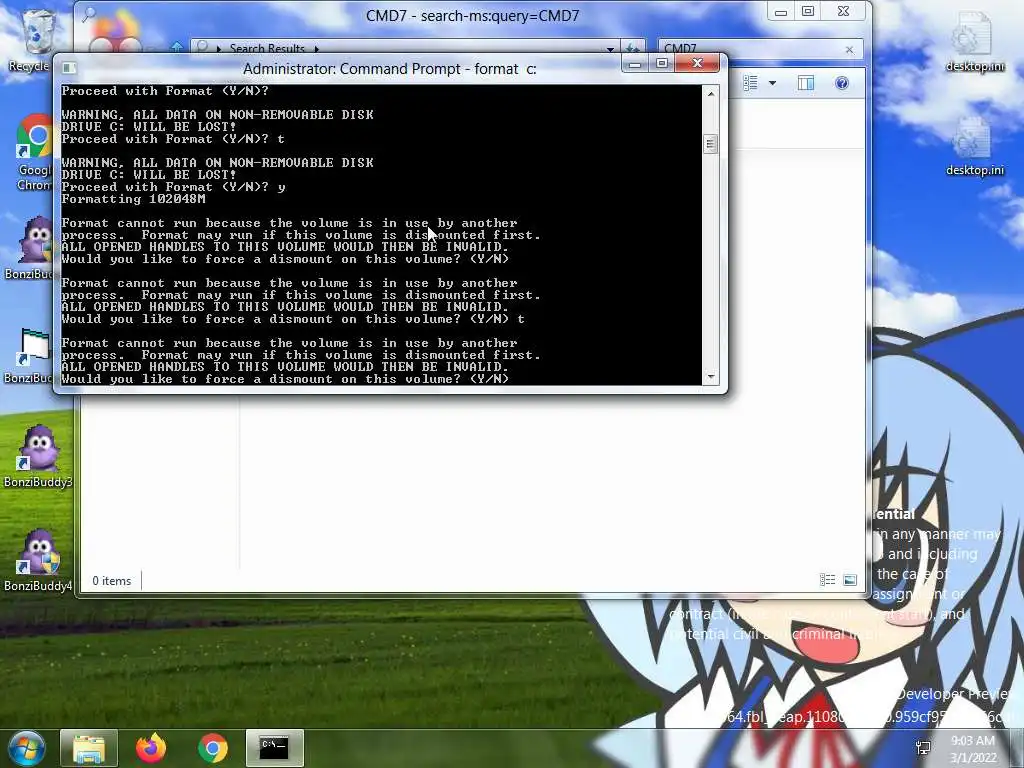This screenshot has height=768, width=1024.
Task: Clear the CMD7 search text with the X
Action: click(849, 50)
